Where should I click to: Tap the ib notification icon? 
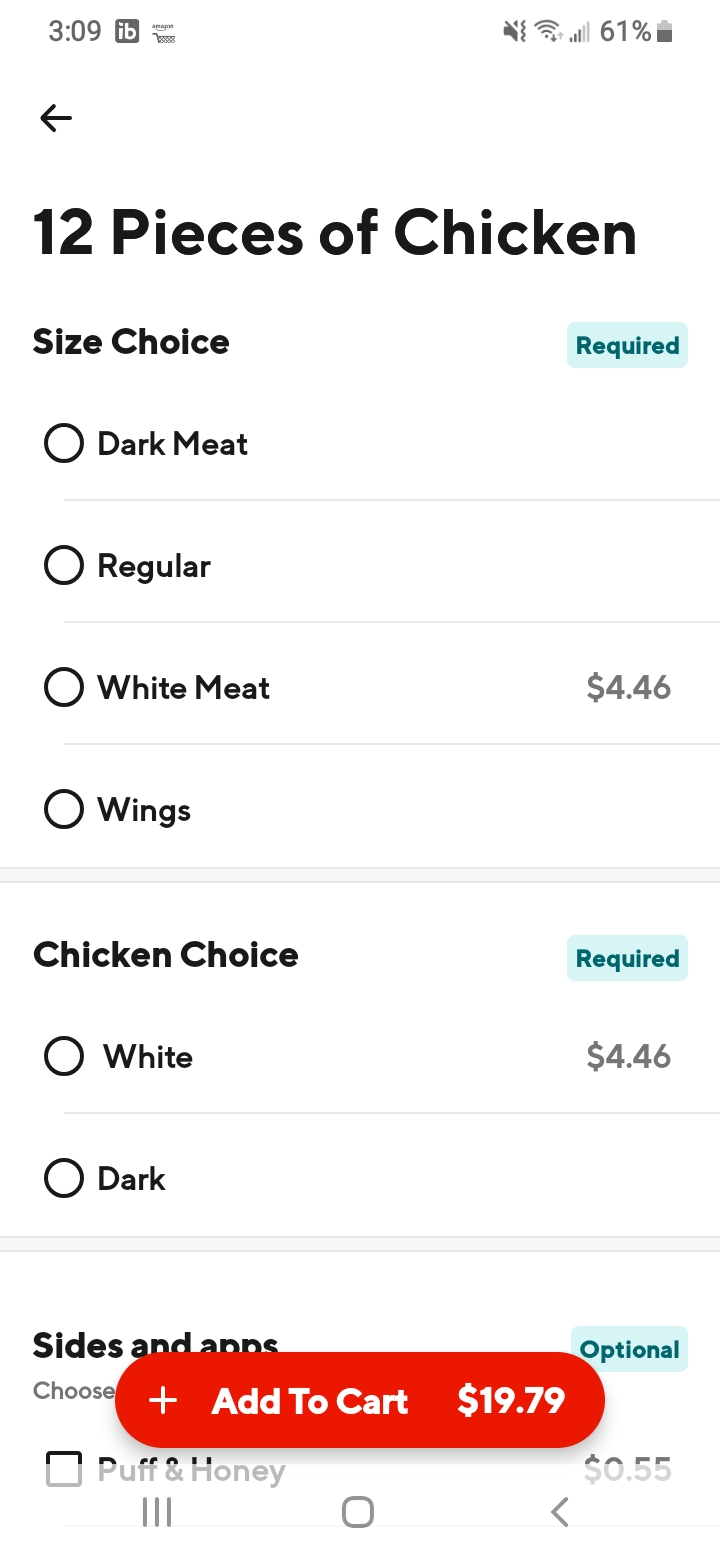(x=127, y=32)
